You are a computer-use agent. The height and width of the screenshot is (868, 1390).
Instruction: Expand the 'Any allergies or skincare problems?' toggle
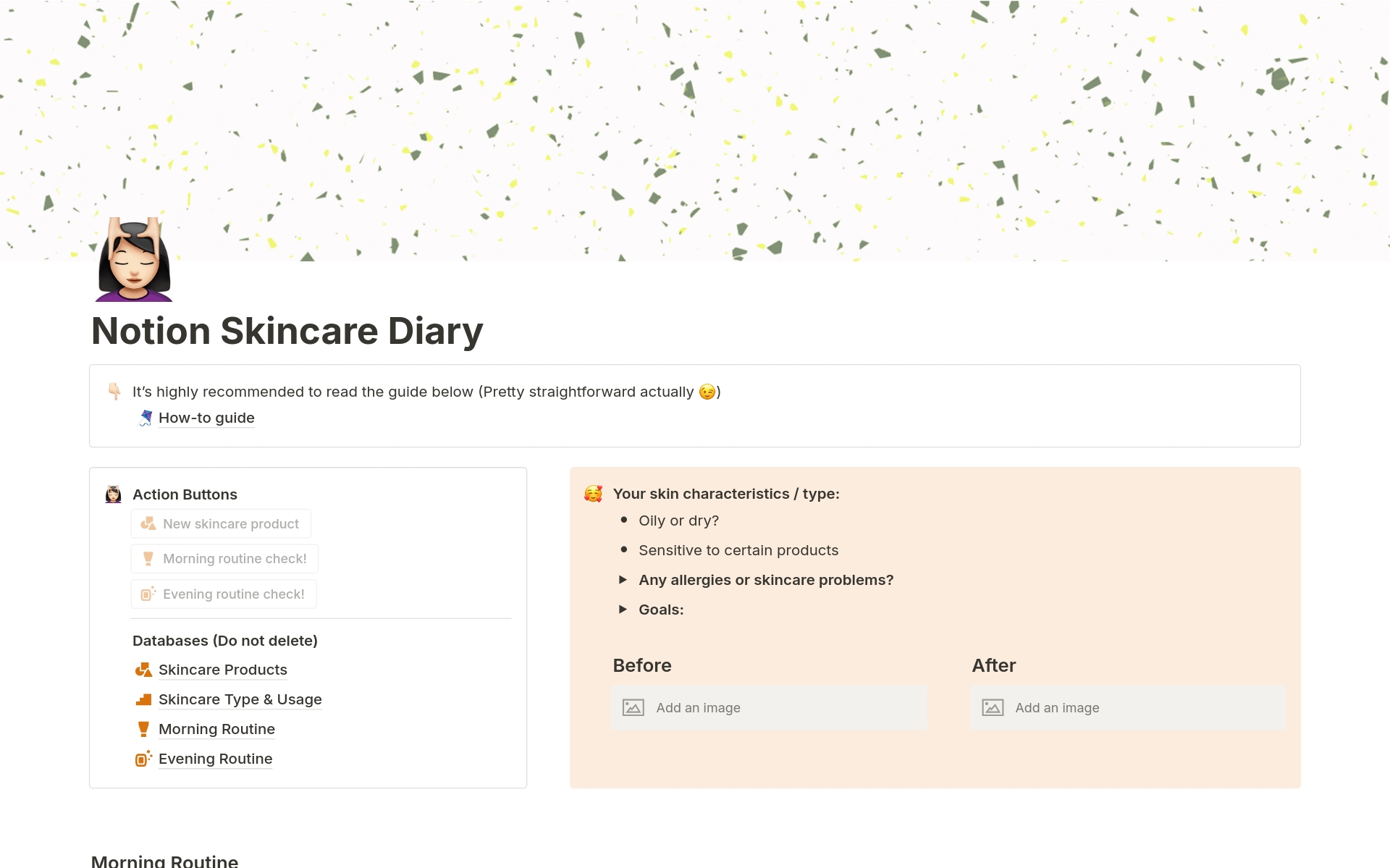click(x=623, y=579)
